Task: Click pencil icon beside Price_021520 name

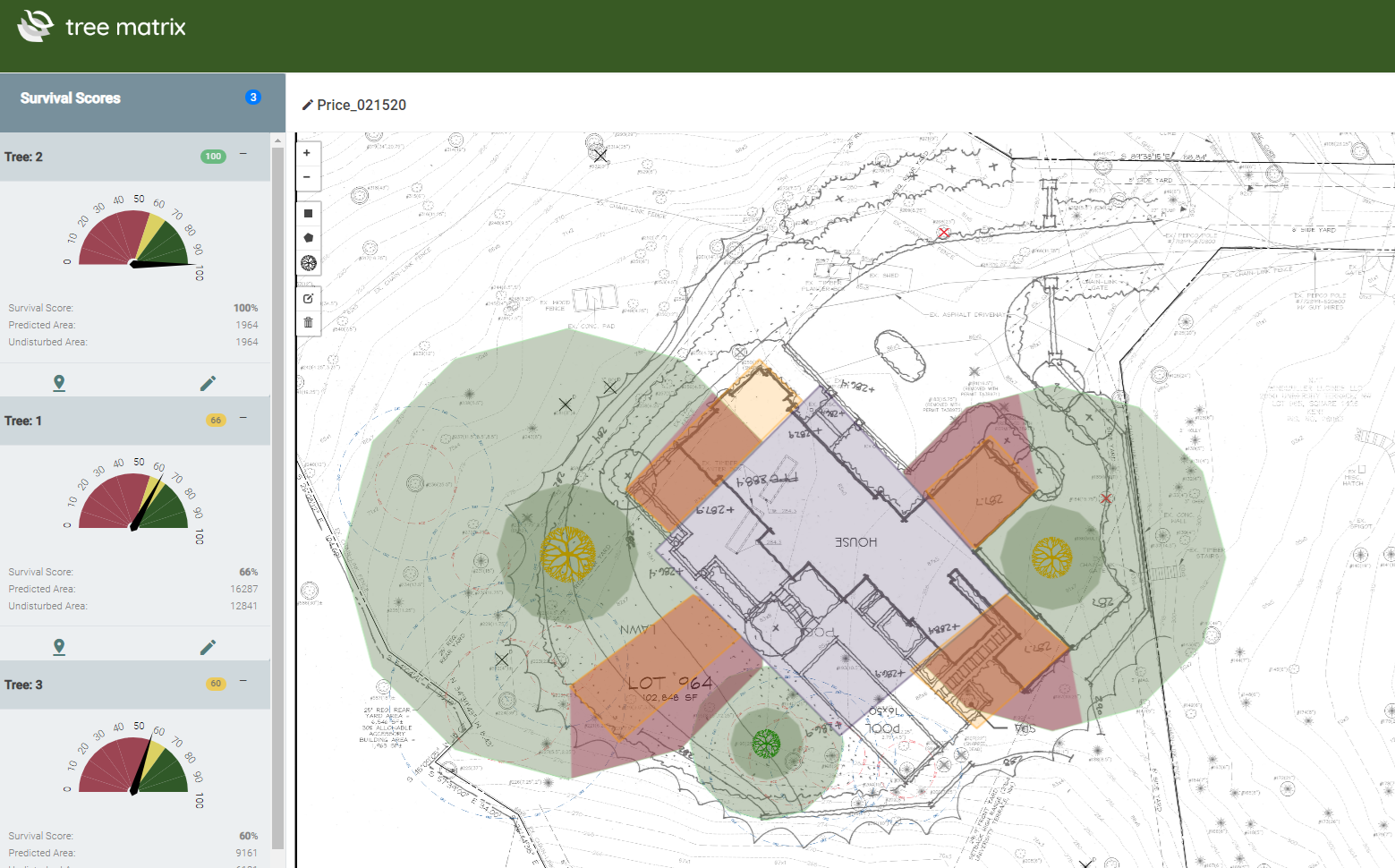Action: pyautogui.click(x=307, y=105)
